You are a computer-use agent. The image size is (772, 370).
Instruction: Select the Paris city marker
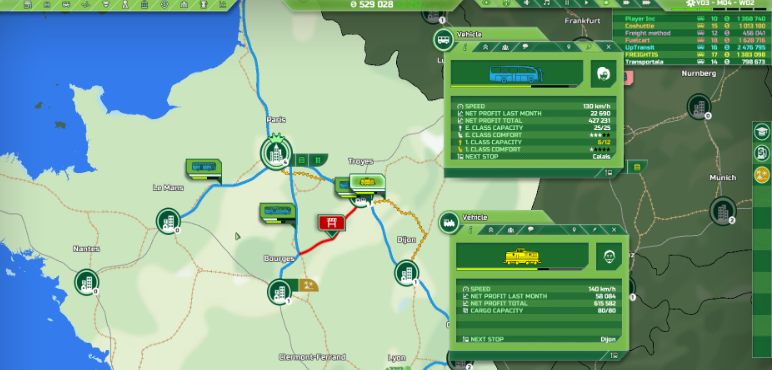276,152
